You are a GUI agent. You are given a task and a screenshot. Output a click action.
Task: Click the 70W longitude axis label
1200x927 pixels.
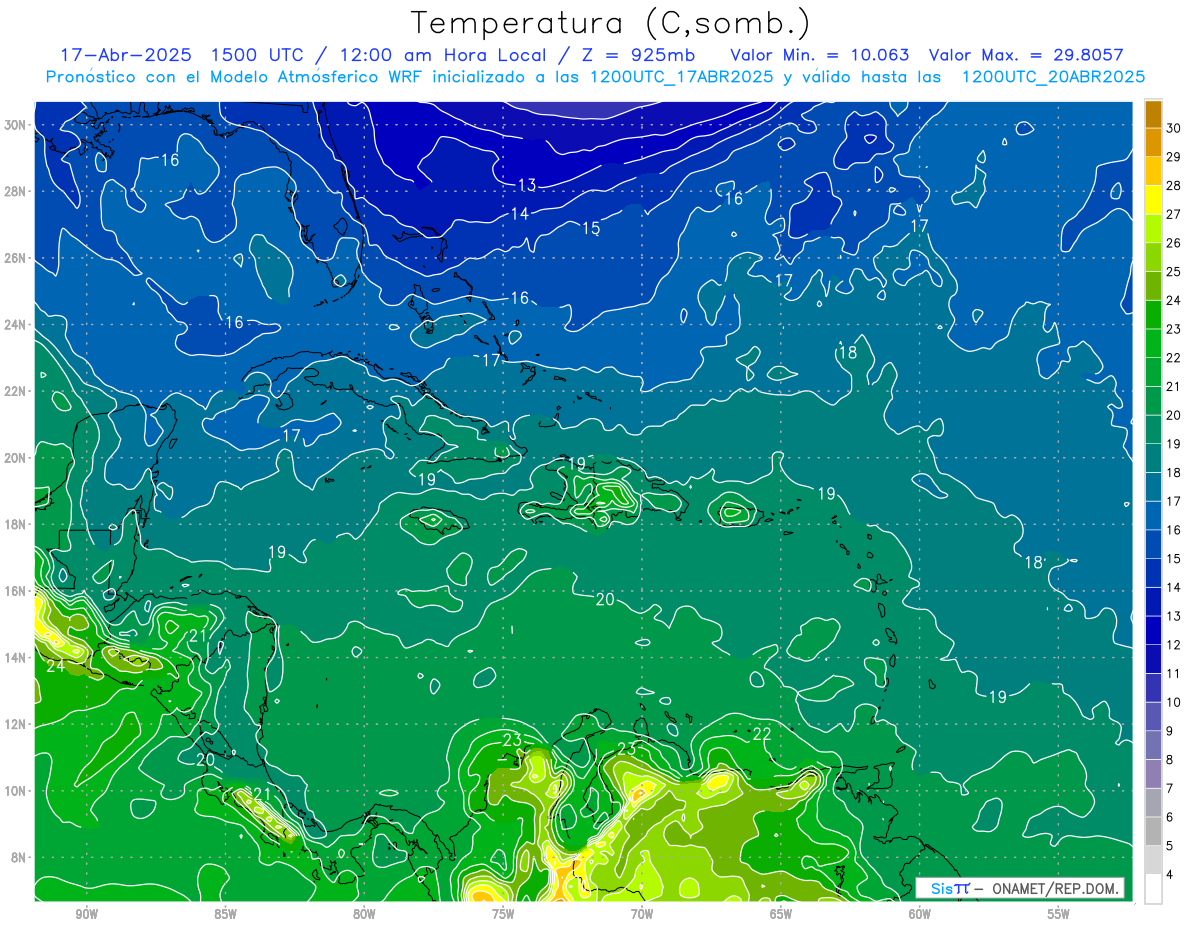(x=642, y=914)
